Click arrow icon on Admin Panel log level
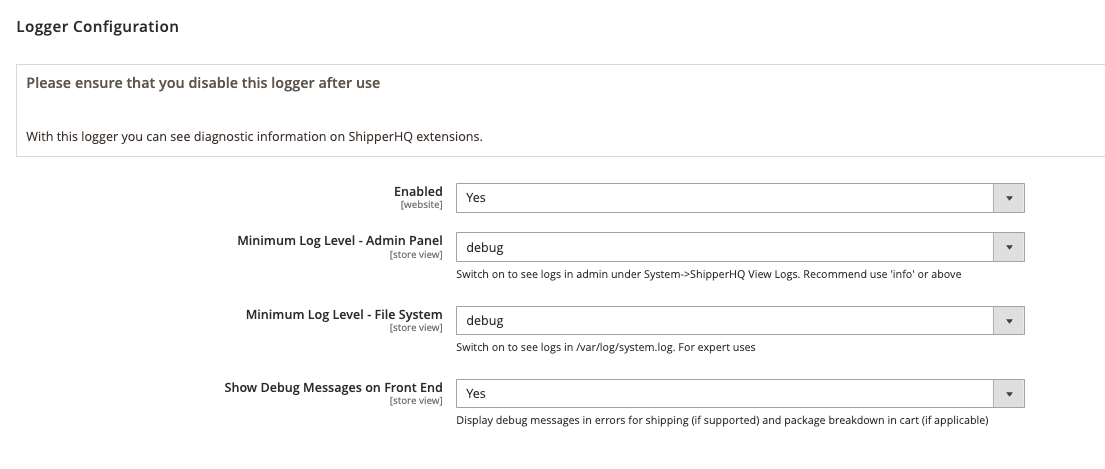1105x469 pixels. 1008,247
